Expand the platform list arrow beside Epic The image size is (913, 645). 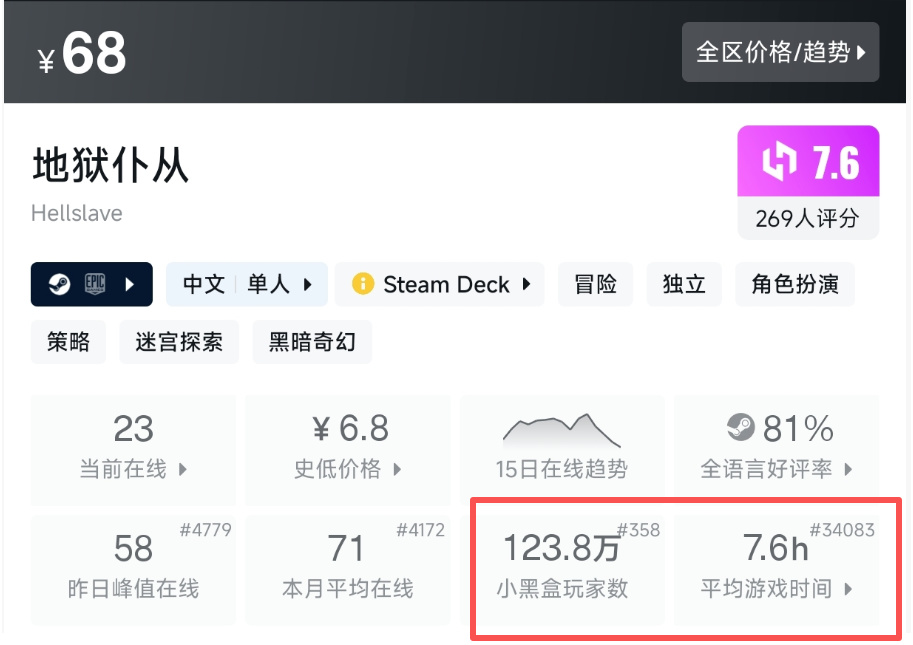point(130,284)
